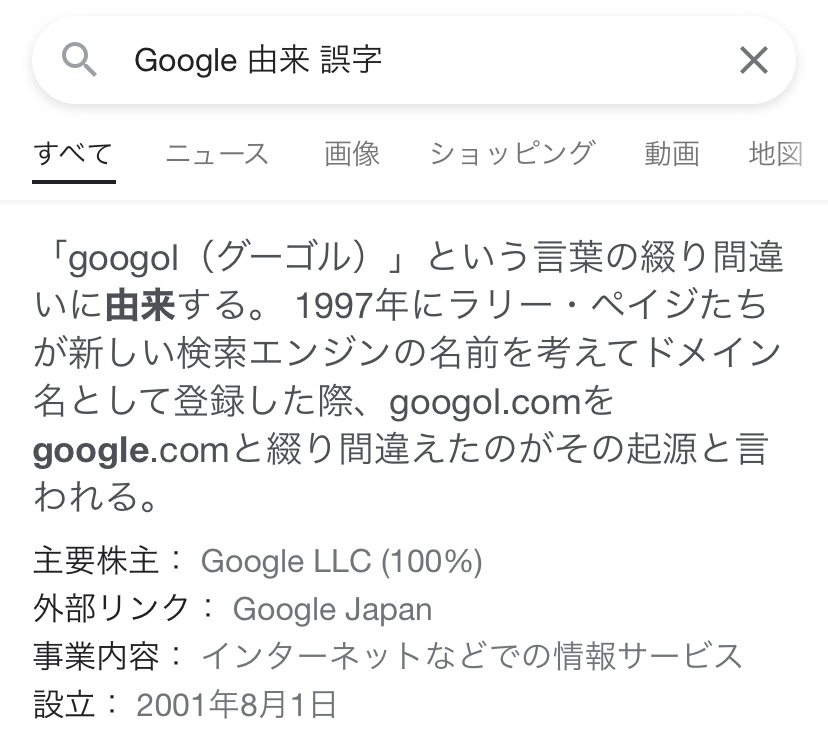
Task: Clear the search query with X
Action: point(753,61)
